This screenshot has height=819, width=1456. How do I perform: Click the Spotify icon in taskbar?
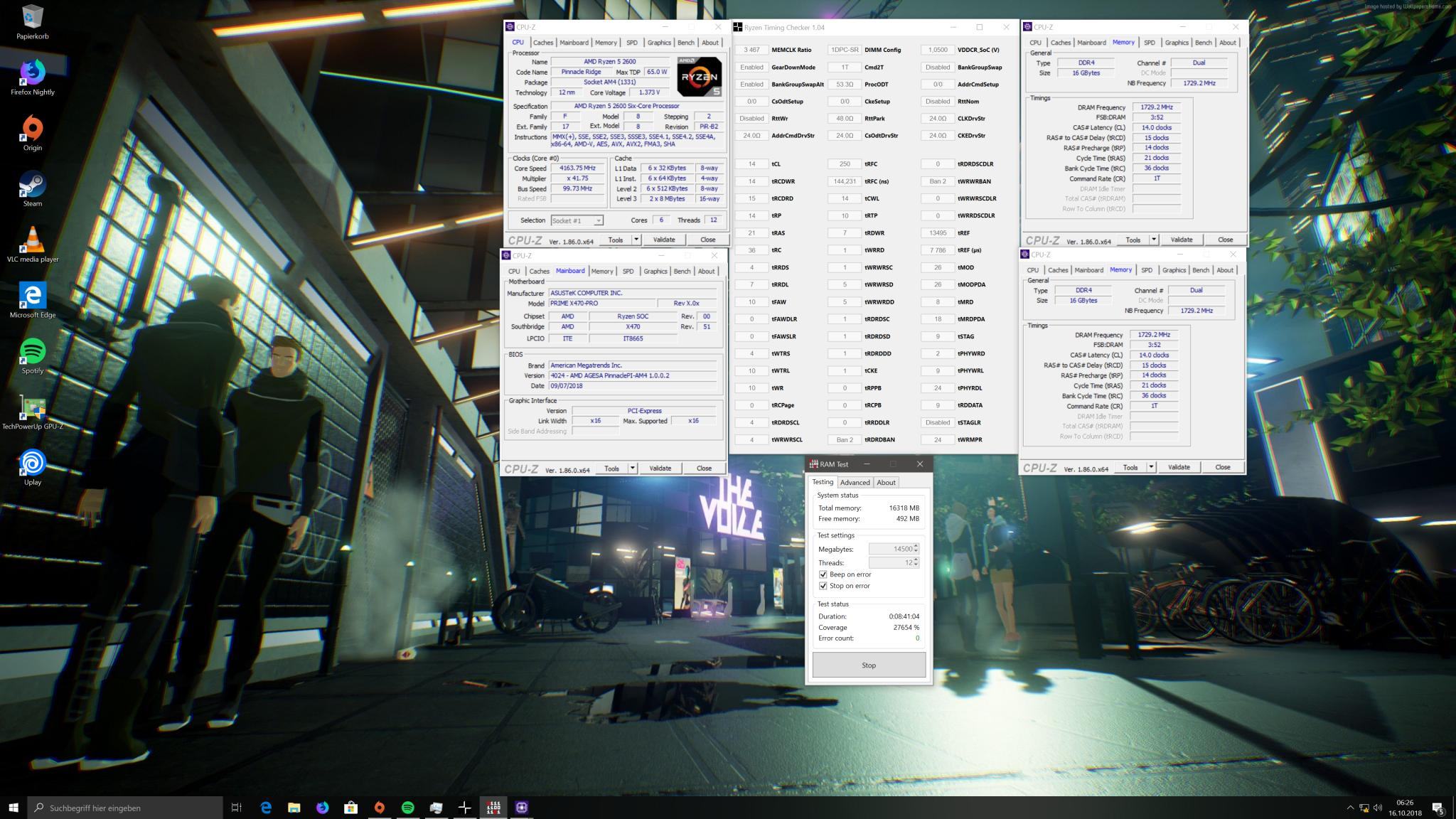(407, 808)
